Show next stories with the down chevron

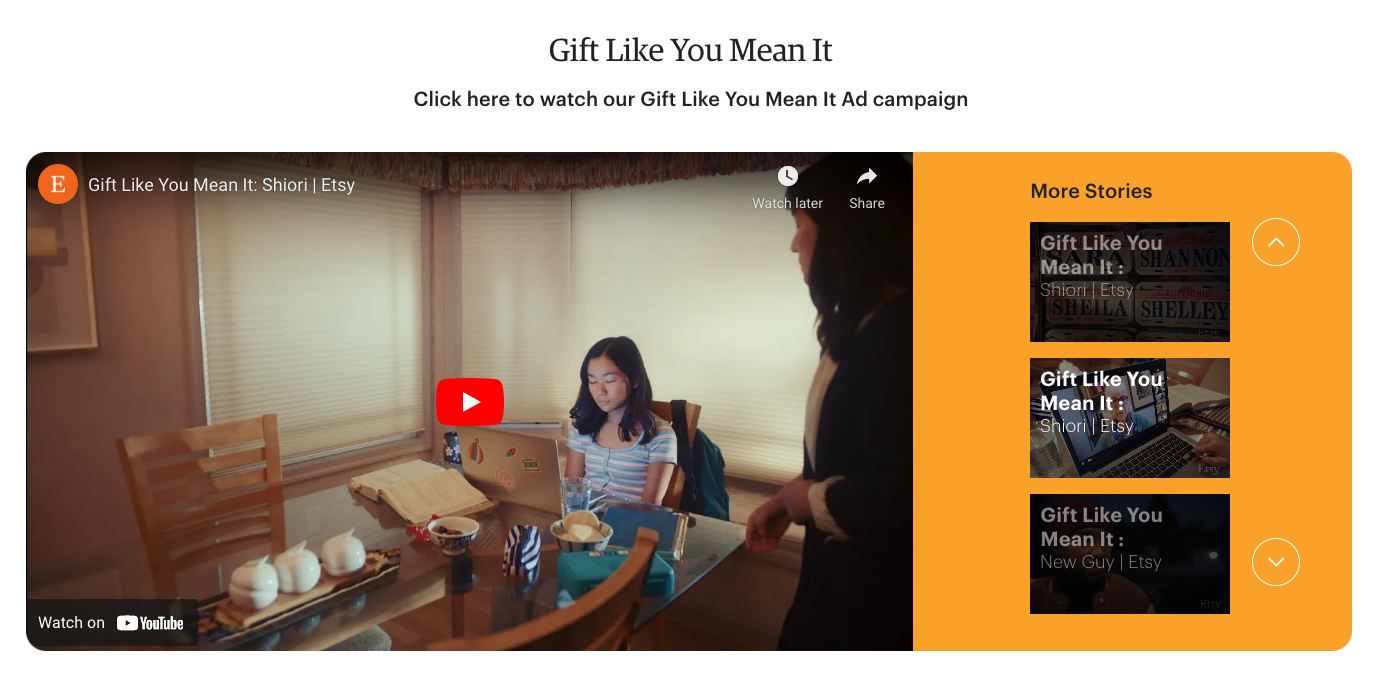1276,562
